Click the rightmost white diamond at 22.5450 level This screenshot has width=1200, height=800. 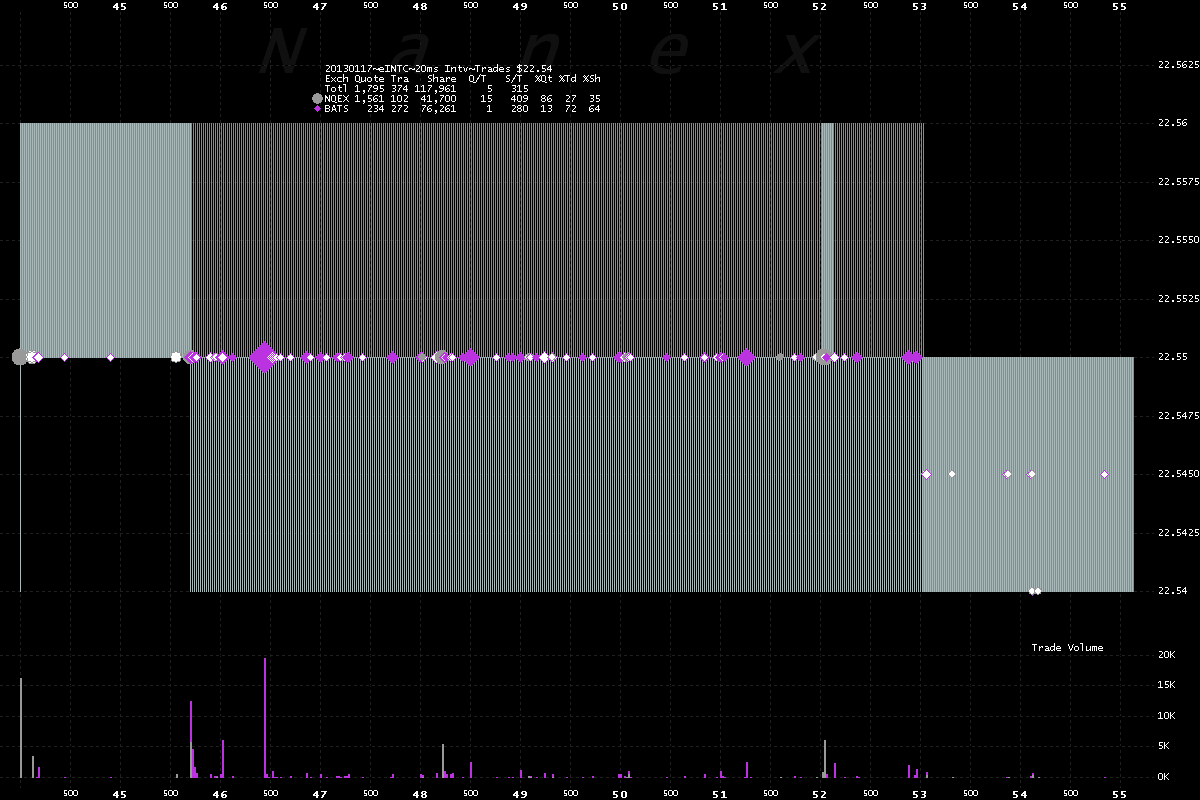(x=1104, y=474)
